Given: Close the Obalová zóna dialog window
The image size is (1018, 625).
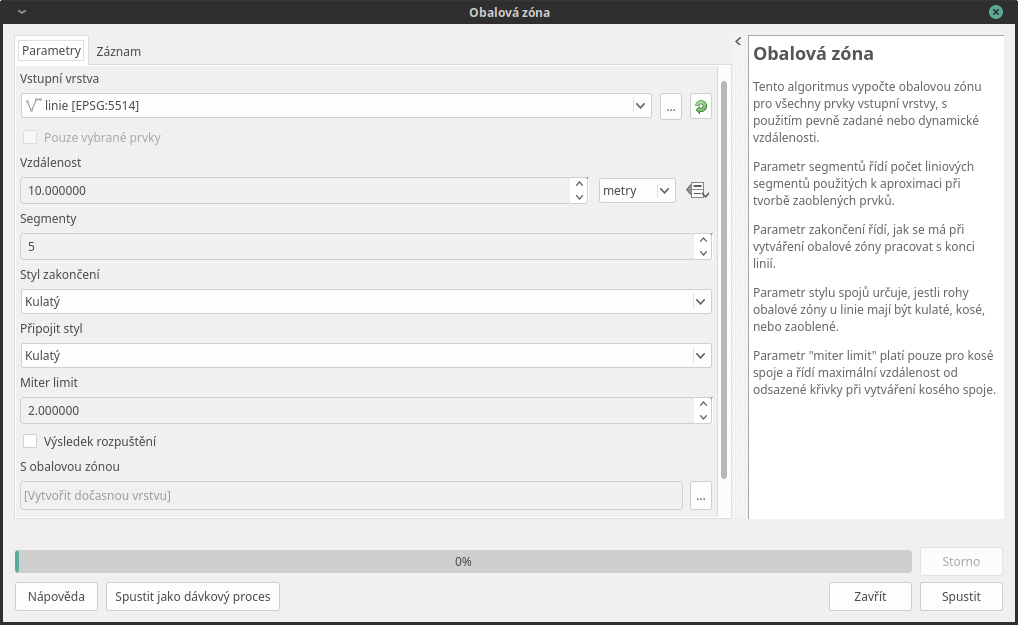Looking at the screenshot, I should [x=995, y=12].
